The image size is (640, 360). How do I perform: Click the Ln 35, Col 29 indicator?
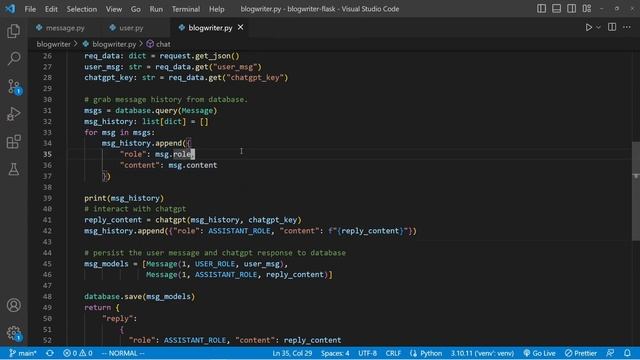click(x=292, y=353)
